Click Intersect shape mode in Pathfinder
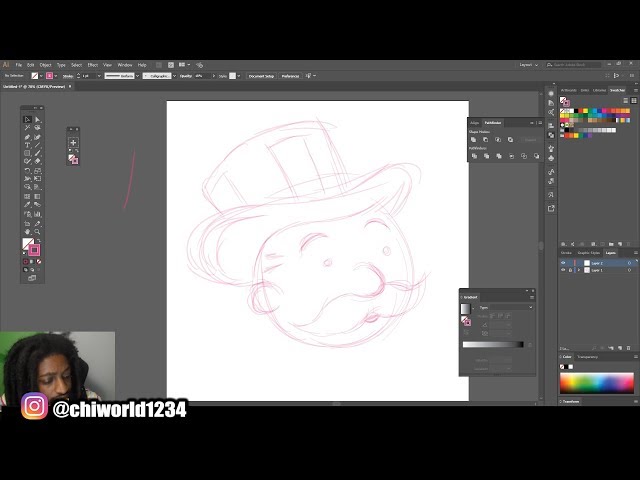Viewport: 640px width, 480px height. [x=498, y=140]
